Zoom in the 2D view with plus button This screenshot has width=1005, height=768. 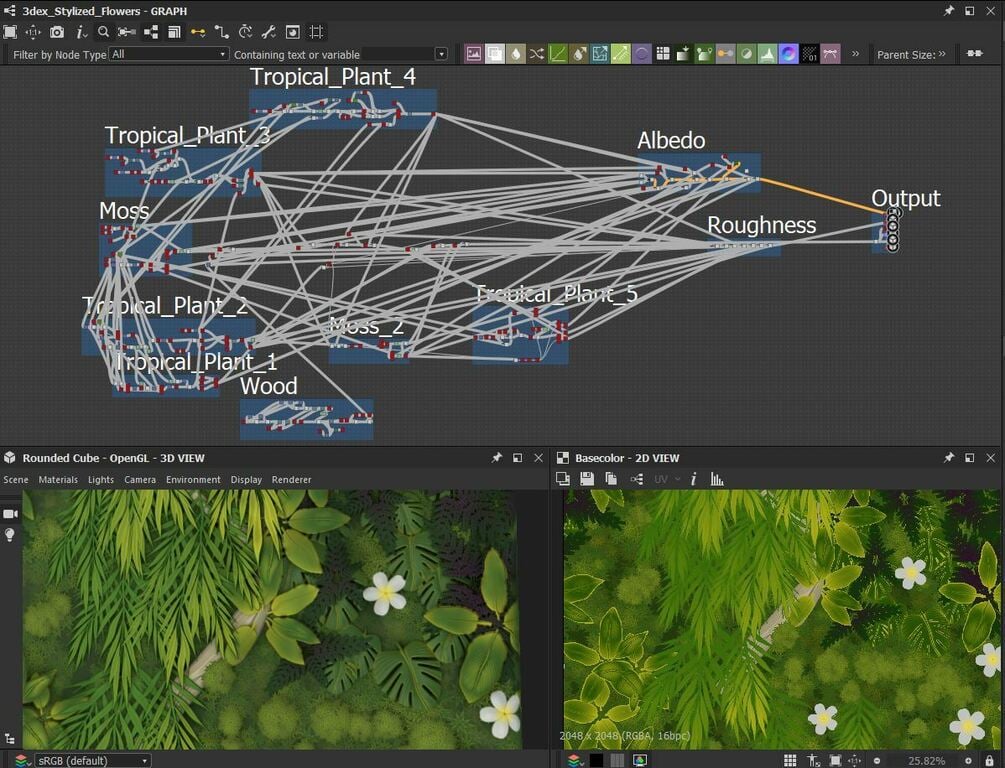click(x=968, y=760)
